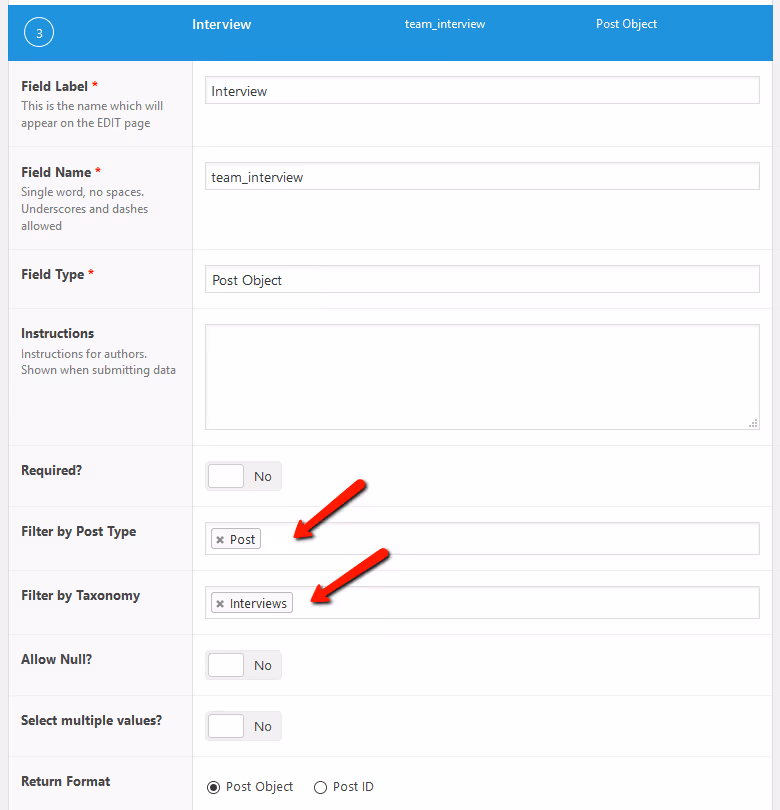The width and height of the screenshot is (780, 810).
Task: Toggle the Required? switch
Action: [243, 476]
